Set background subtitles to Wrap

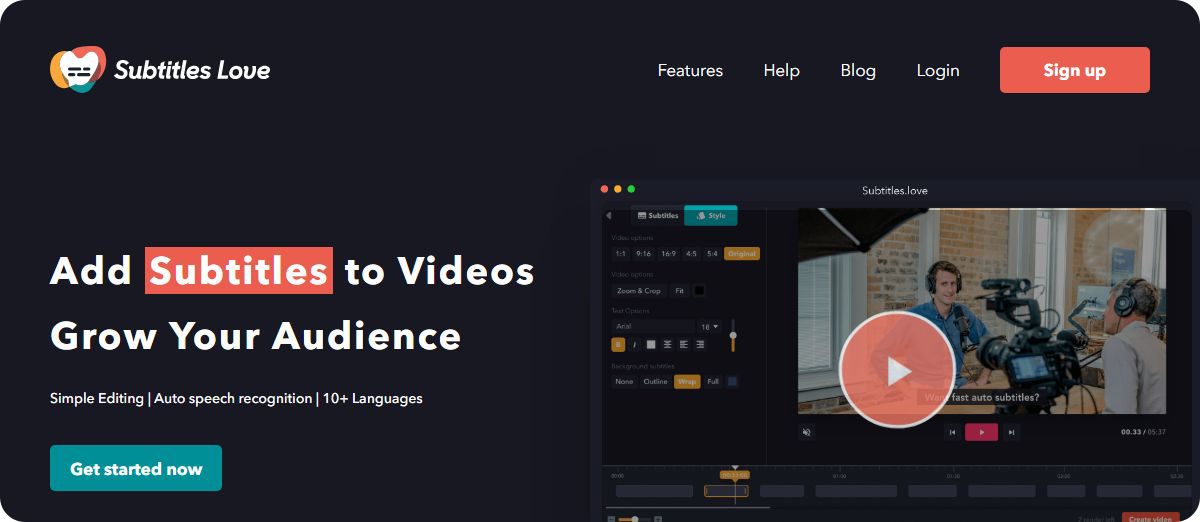(687, 381)
